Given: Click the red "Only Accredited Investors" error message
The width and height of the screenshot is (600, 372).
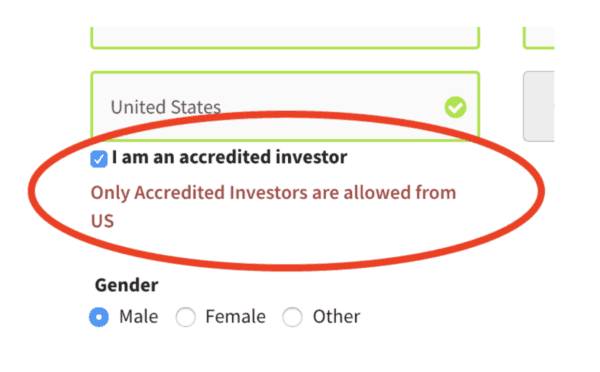Looking at the screenshot, I should click(273, 206).
